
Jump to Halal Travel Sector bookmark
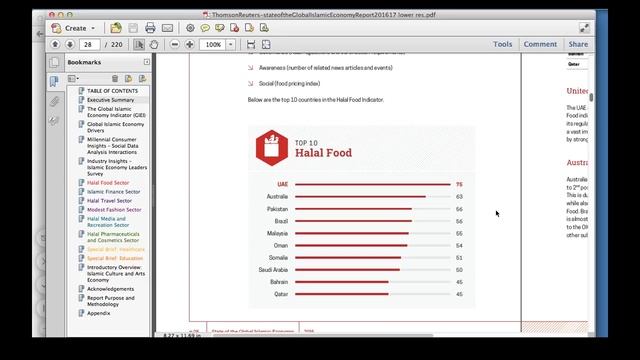[109, 201]
